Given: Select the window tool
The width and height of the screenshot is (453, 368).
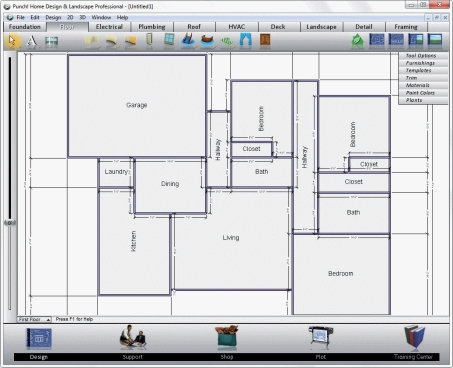Looking at the screenshot, I should [169, 40].
